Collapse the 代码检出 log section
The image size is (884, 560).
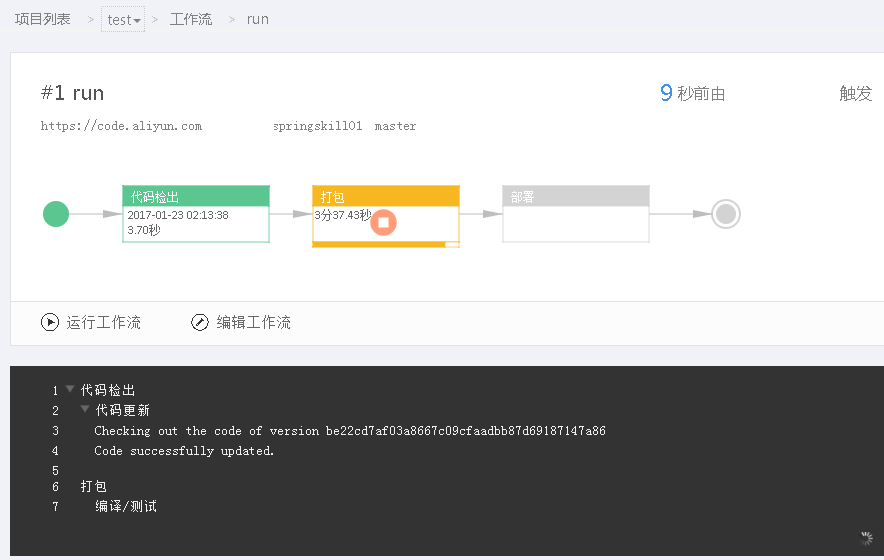click(70, 388)
